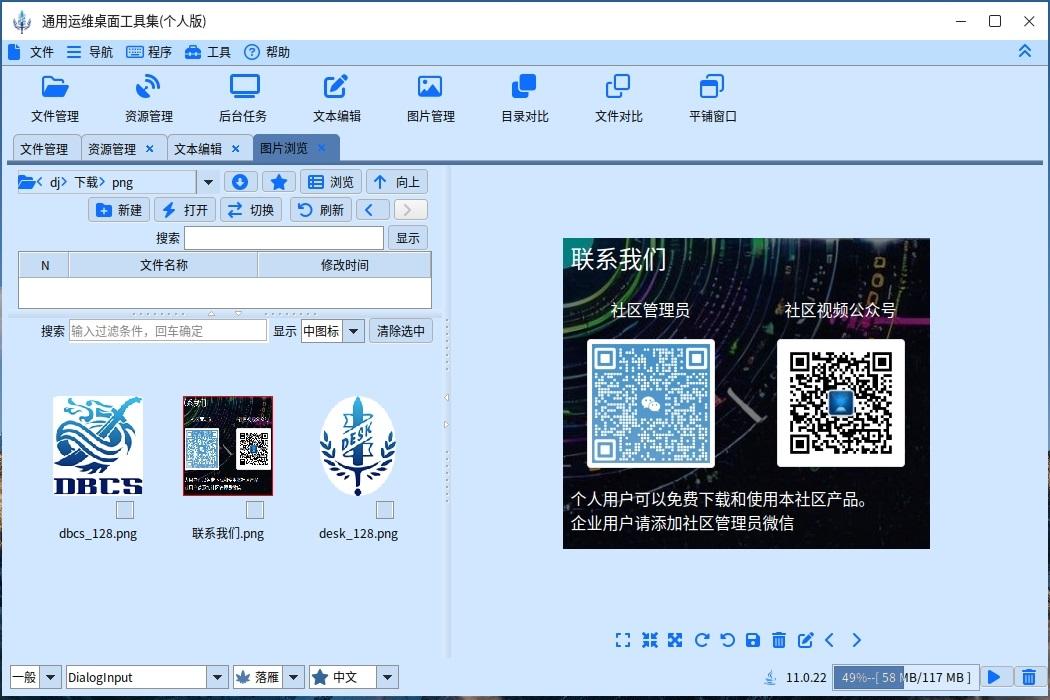Collapse the toolbar with the double-chevron icon
Viewport: 1050px width, 700px height.
(1025, 51)
